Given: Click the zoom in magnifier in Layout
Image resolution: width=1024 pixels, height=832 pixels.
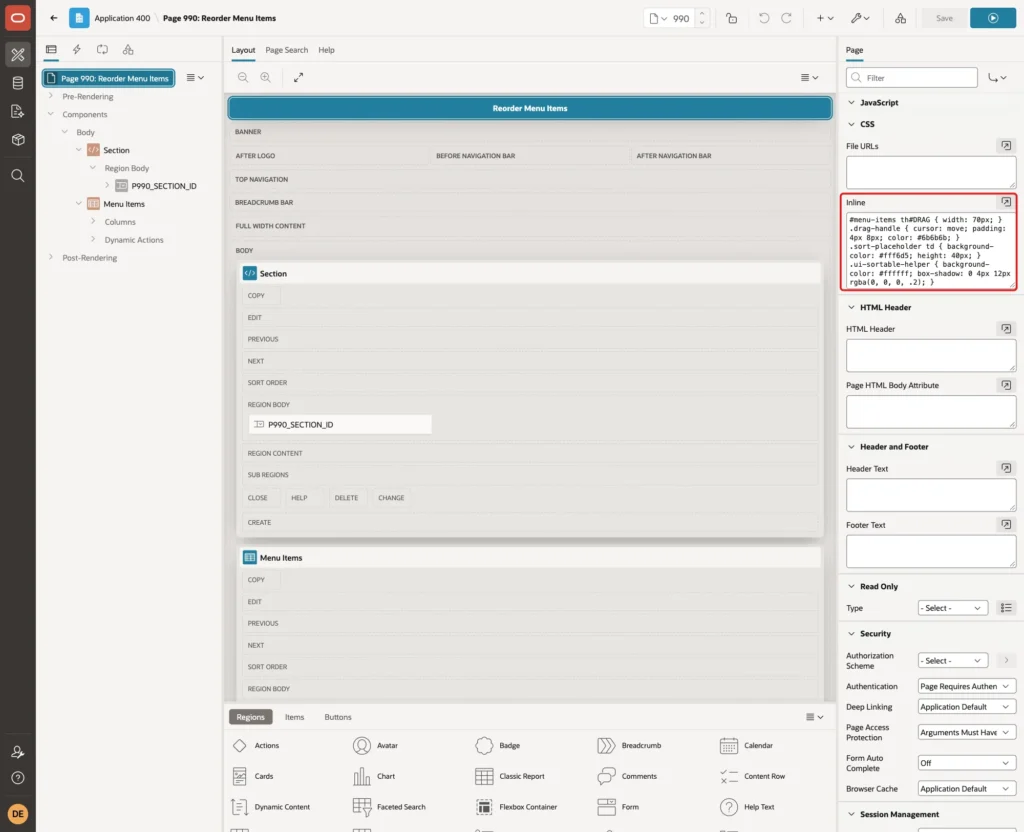Looking at the screenshot, I should [266, 77].
